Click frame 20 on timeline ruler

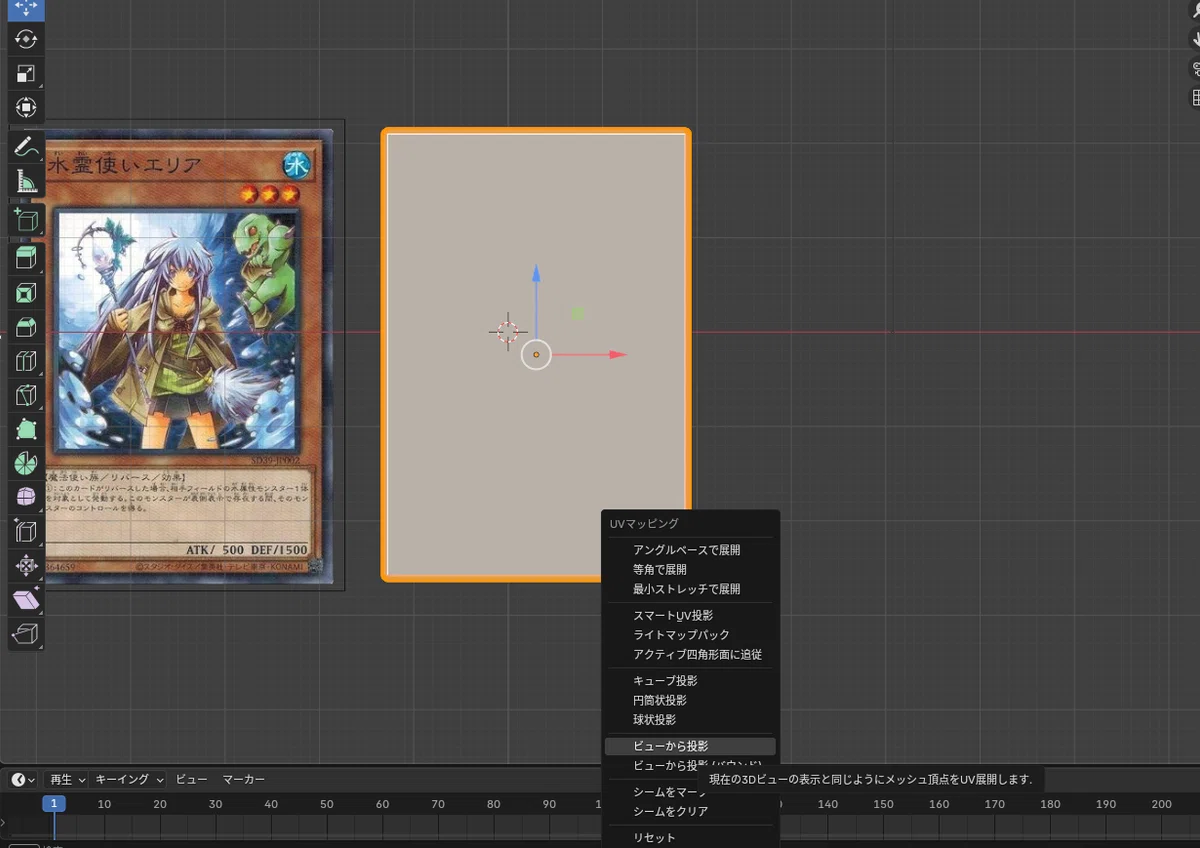tap(160, 804)
